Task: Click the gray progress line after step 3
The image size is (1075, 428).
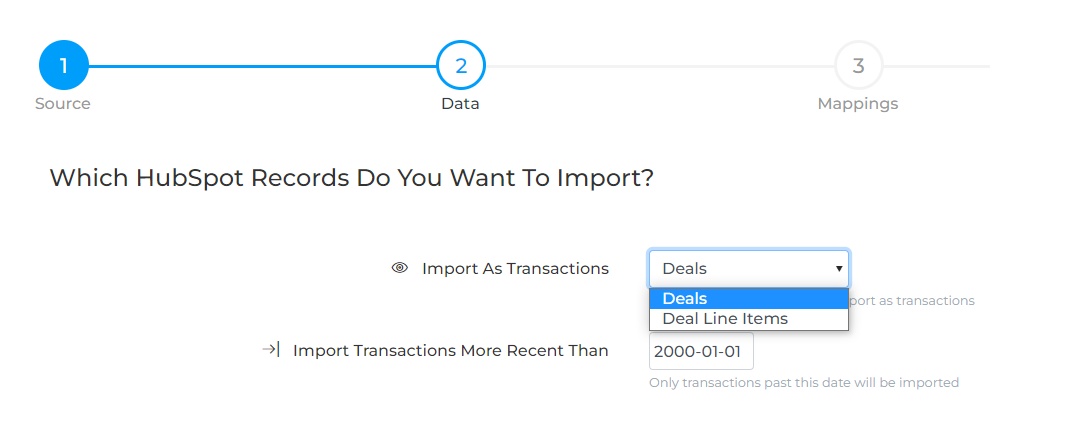Action: 937,67
